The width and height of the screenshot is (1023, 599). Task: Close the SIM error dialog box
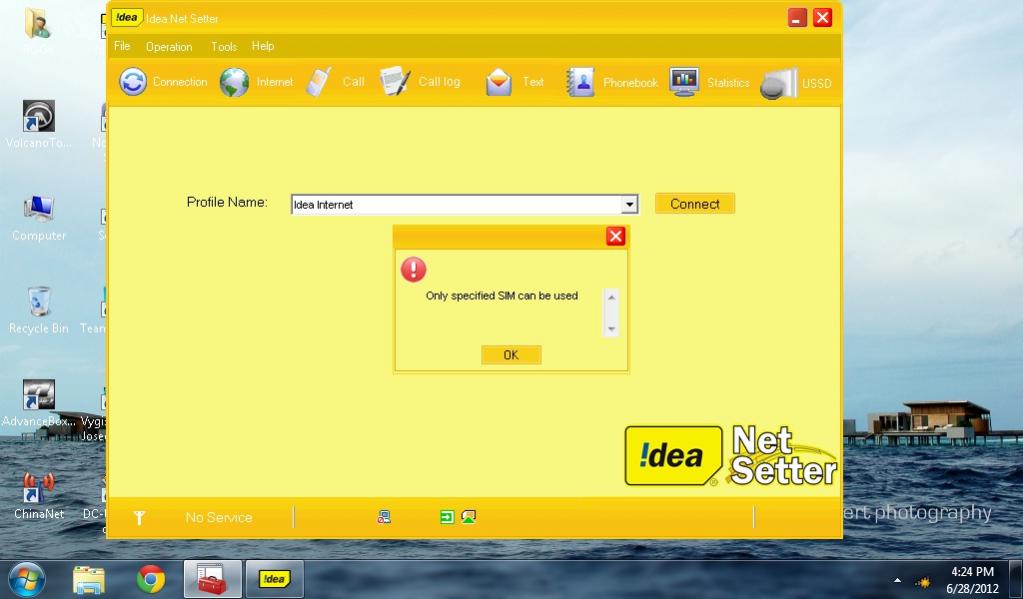[616, 236]
